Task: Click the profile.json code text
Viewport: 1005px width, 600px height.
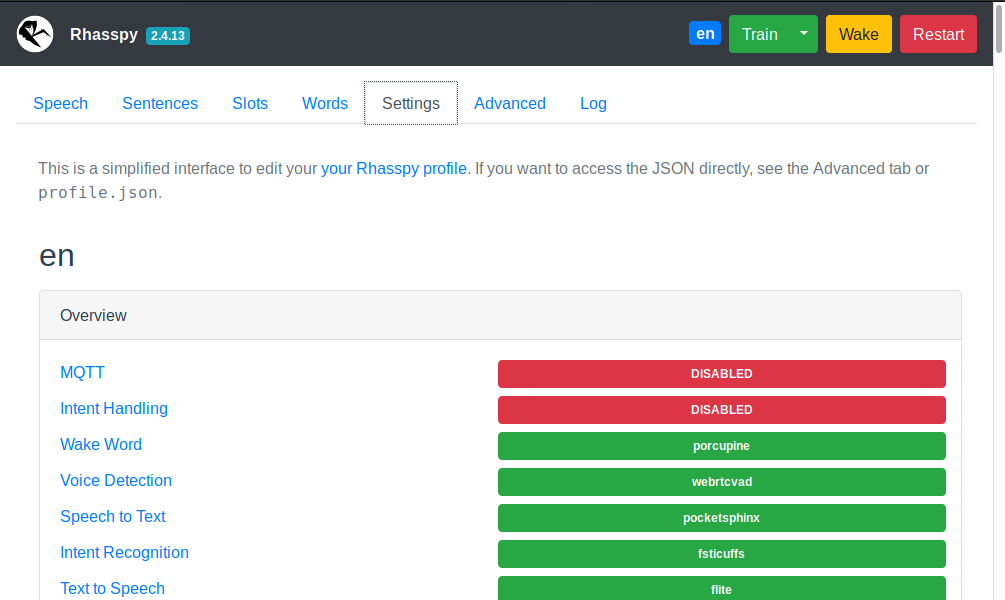Action: pos(97,192)
